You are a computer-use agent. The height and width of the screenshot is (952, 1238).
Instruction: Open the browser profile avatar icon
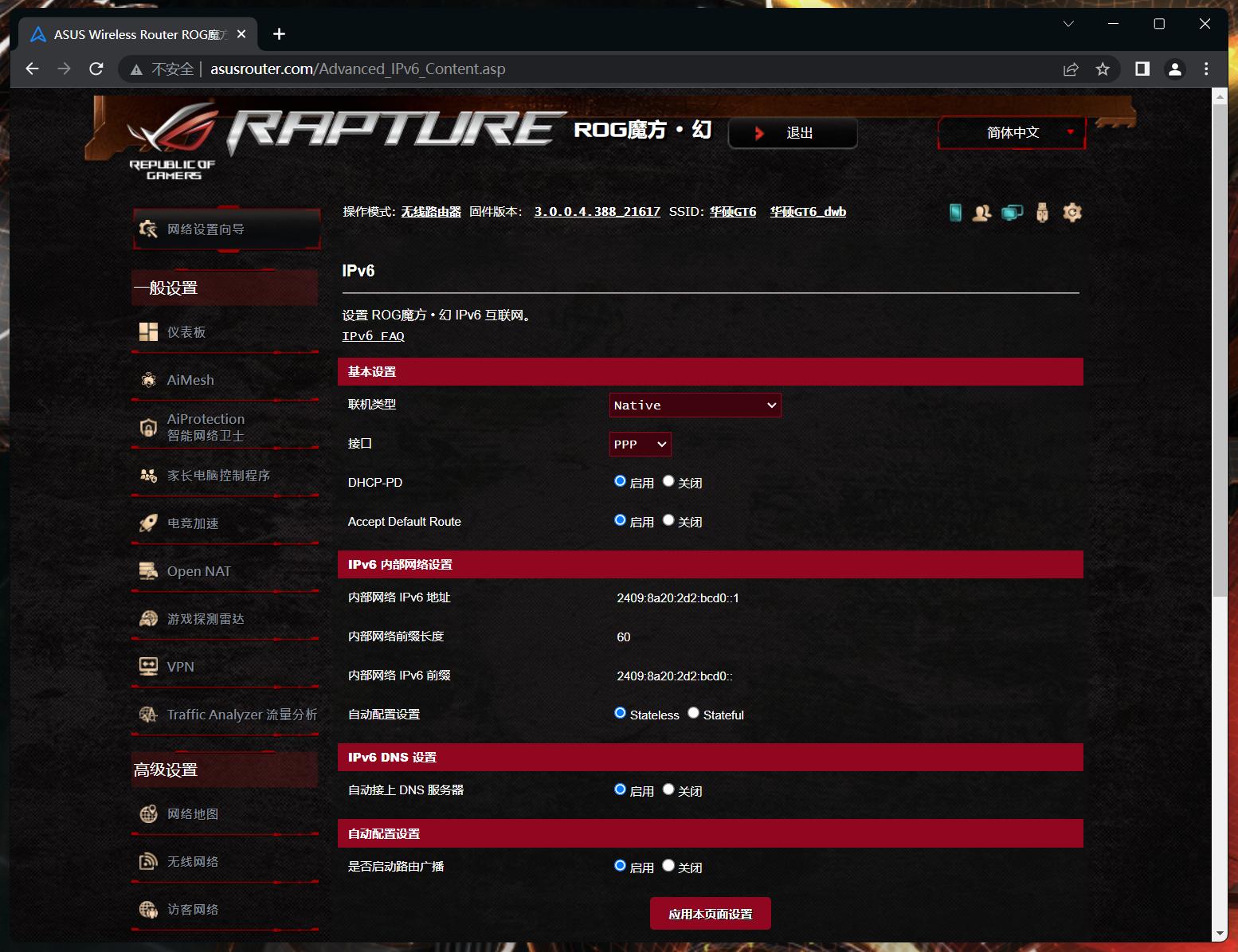coord(1175,69)
